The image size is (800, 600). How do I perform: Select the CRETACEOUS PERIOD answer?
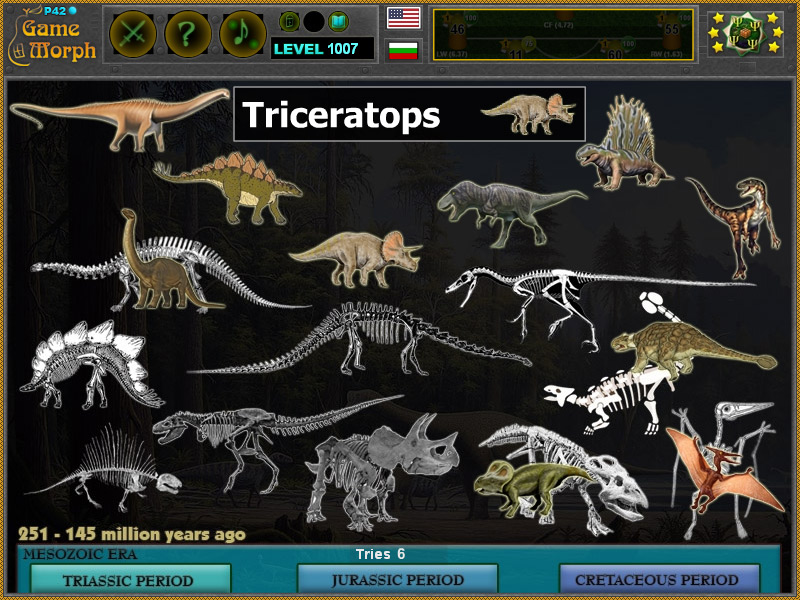(x=655, y=580)
